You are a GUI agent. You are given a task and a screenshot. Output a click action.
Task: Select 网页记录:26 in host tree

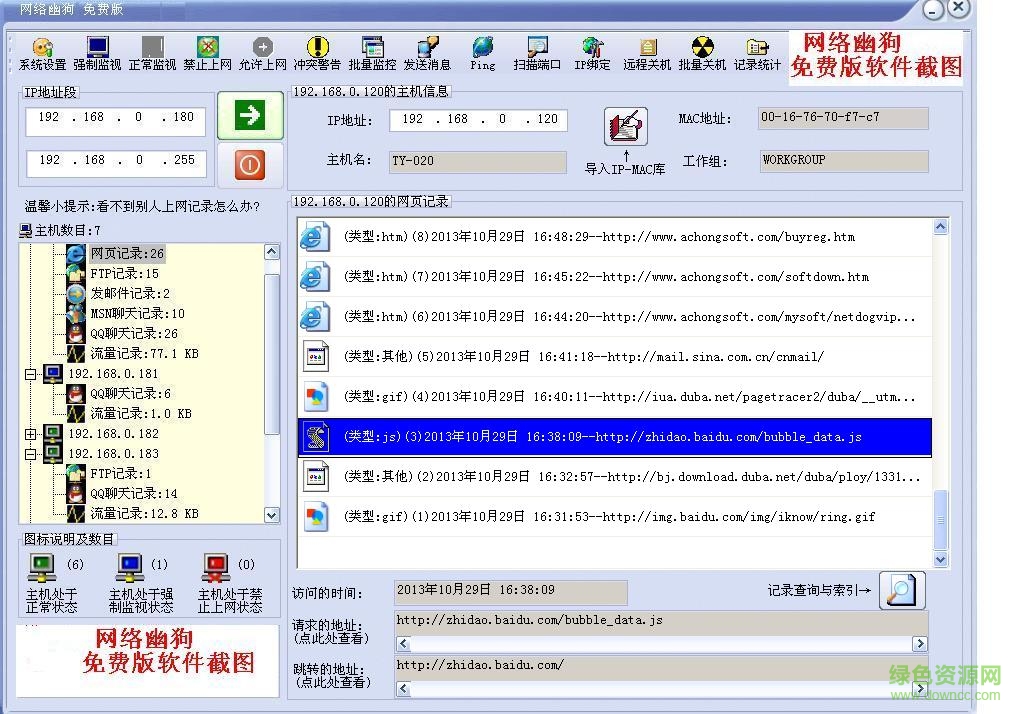pyautogui.click(x=127, y=254)
